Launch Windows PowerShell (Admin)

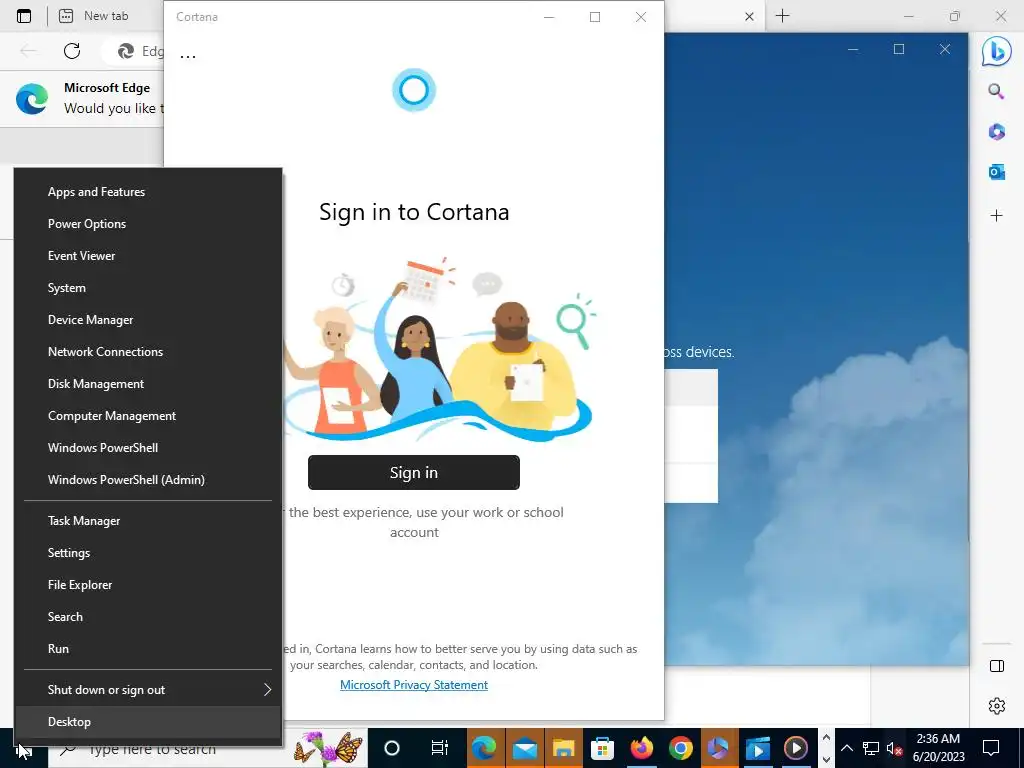[x=149, y=480]
